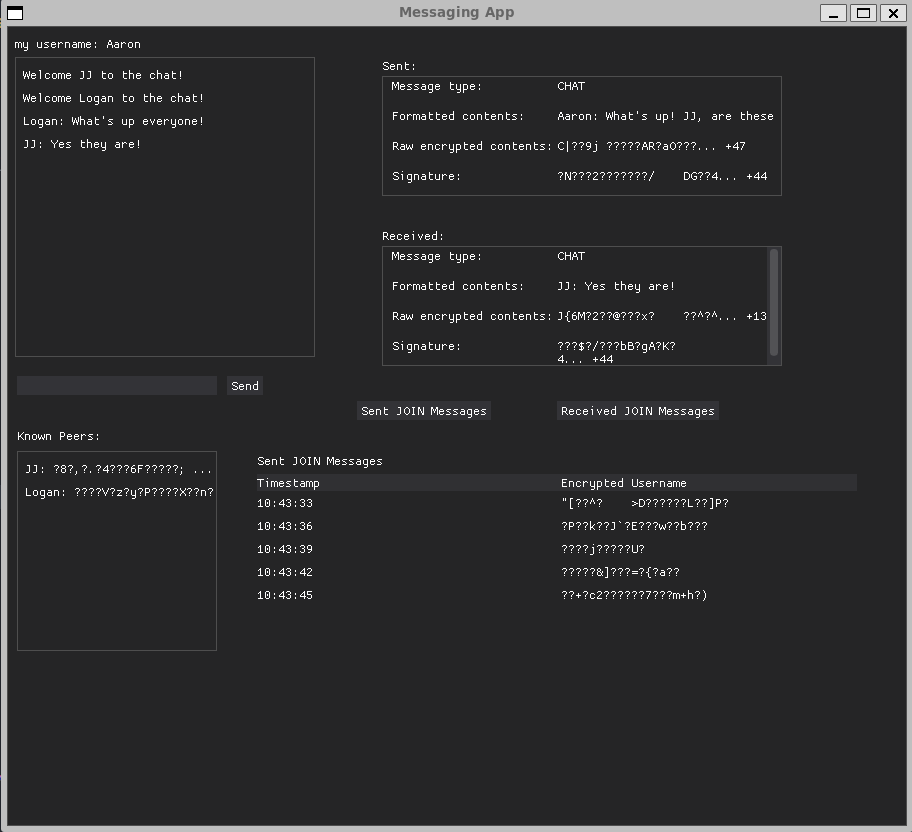Click the Send button
This screenshot has width=912, height=832.
(x=245, y=386)
